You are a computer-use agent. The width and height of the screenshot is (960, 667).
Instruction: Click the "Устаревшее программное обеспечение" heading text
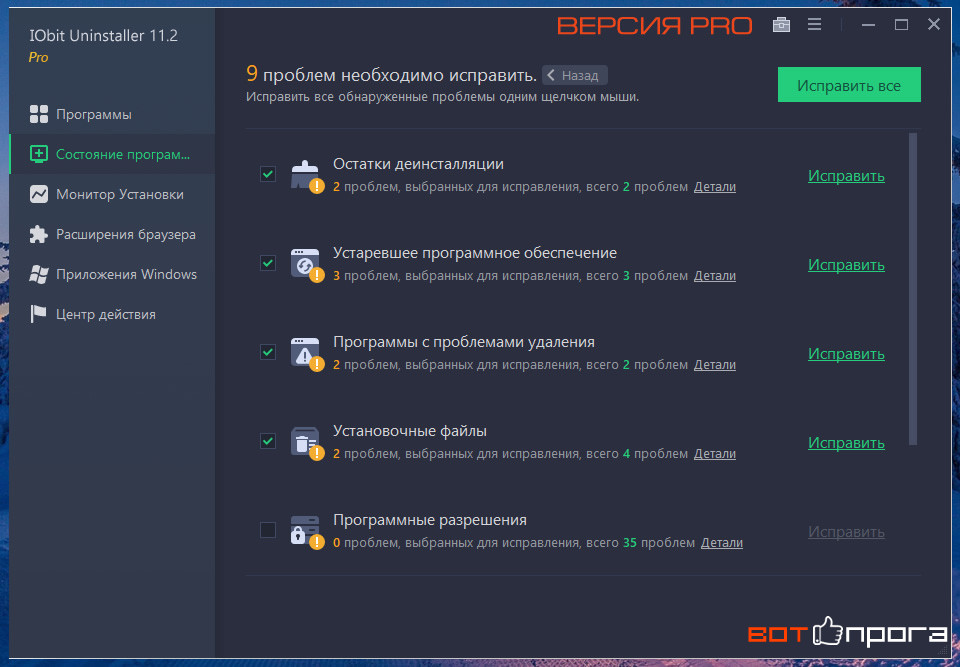475,253
